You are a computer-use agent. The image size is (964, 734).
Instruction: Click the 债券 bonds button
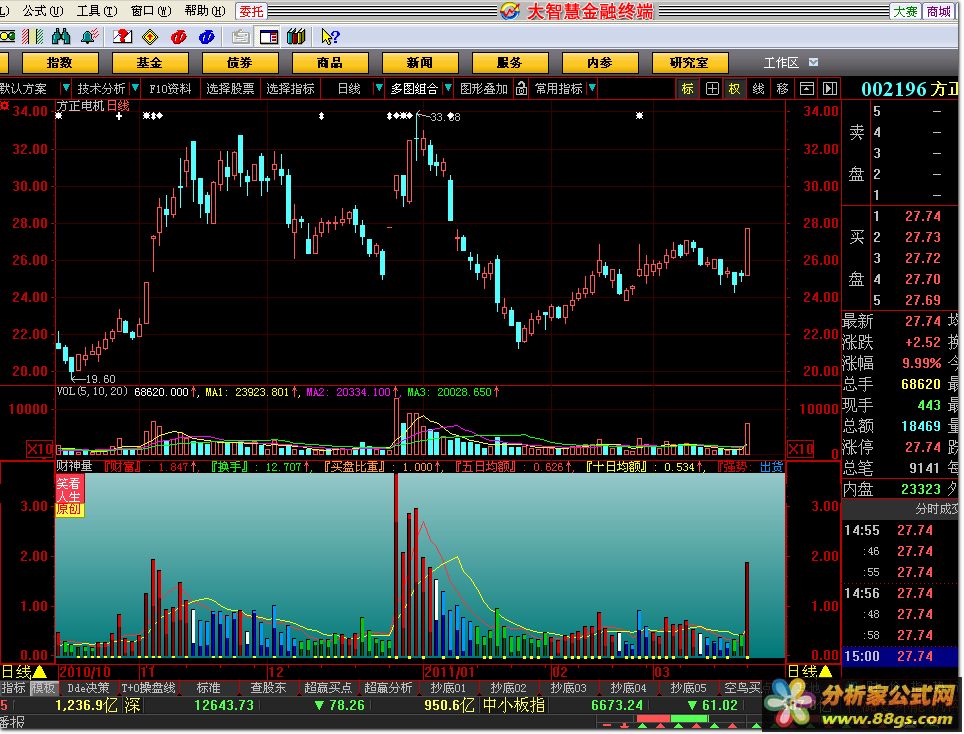tap(240, 62)
